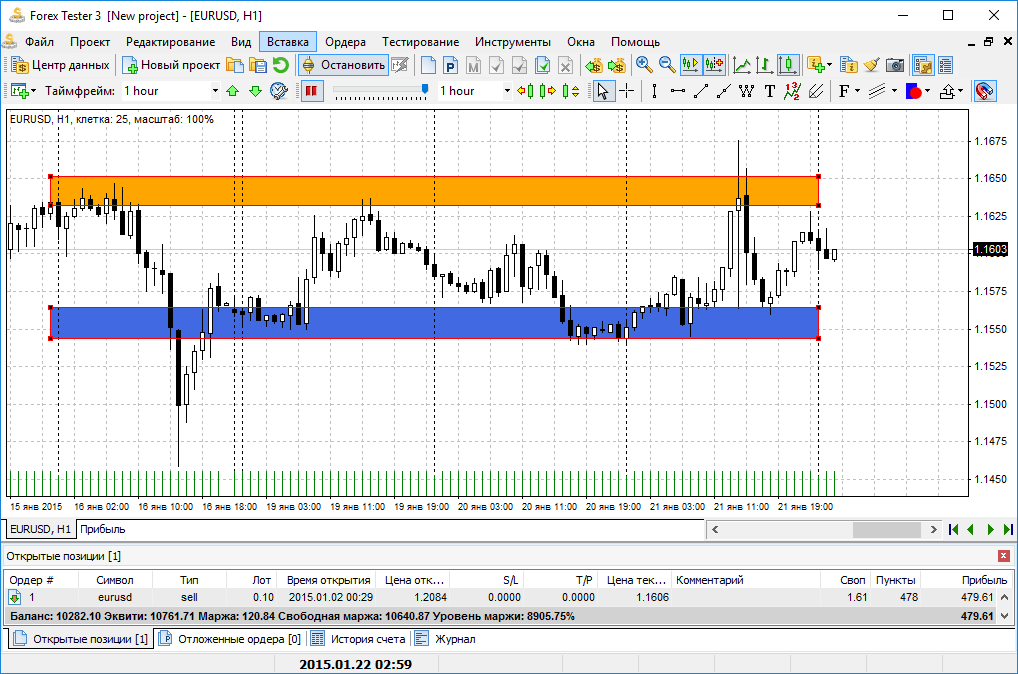
Task: Toggle the candlestick chart display mode
Action: pos(788,65)
